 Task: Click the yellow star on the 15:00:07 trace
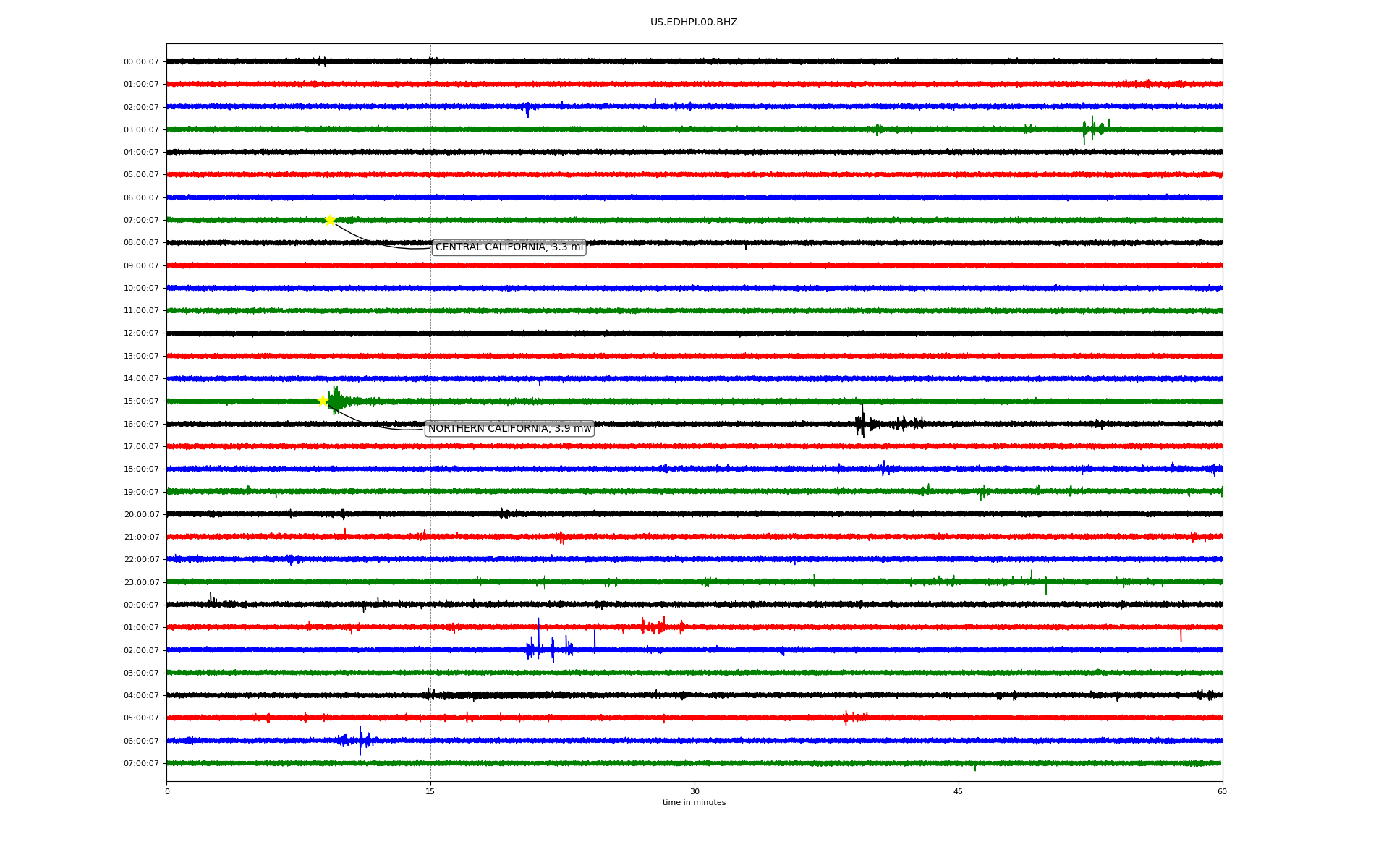[x=323, y=401]
